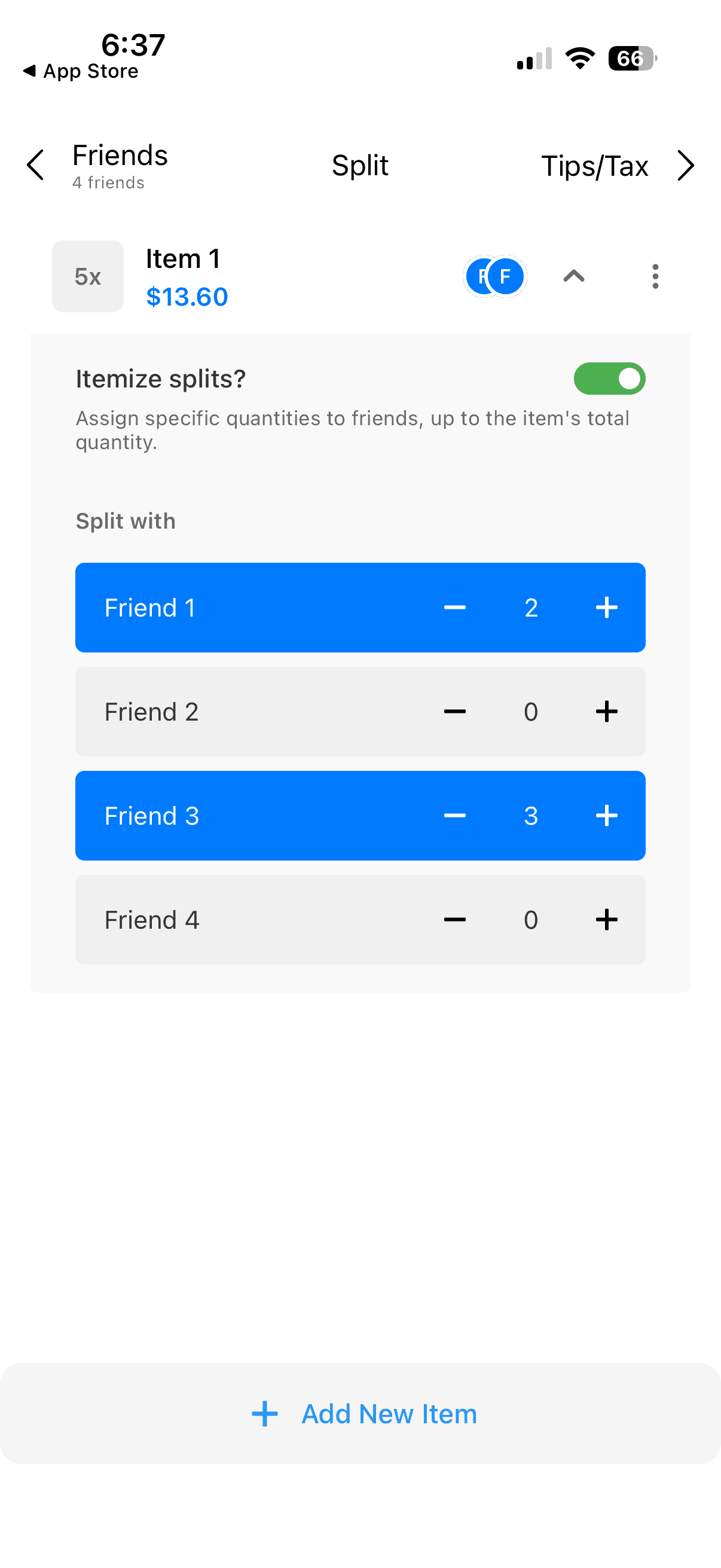
Task: Increase Friend 1 quantity with plus
Action: pyautogui.click(x=606, y=608)
